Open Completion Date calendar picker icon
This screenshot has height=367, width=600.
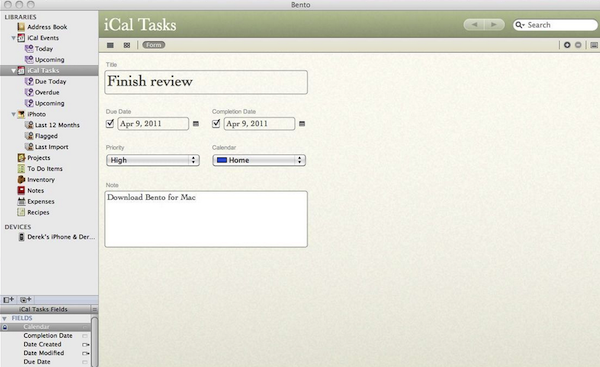pyautogui.click(x=302, y=124)
